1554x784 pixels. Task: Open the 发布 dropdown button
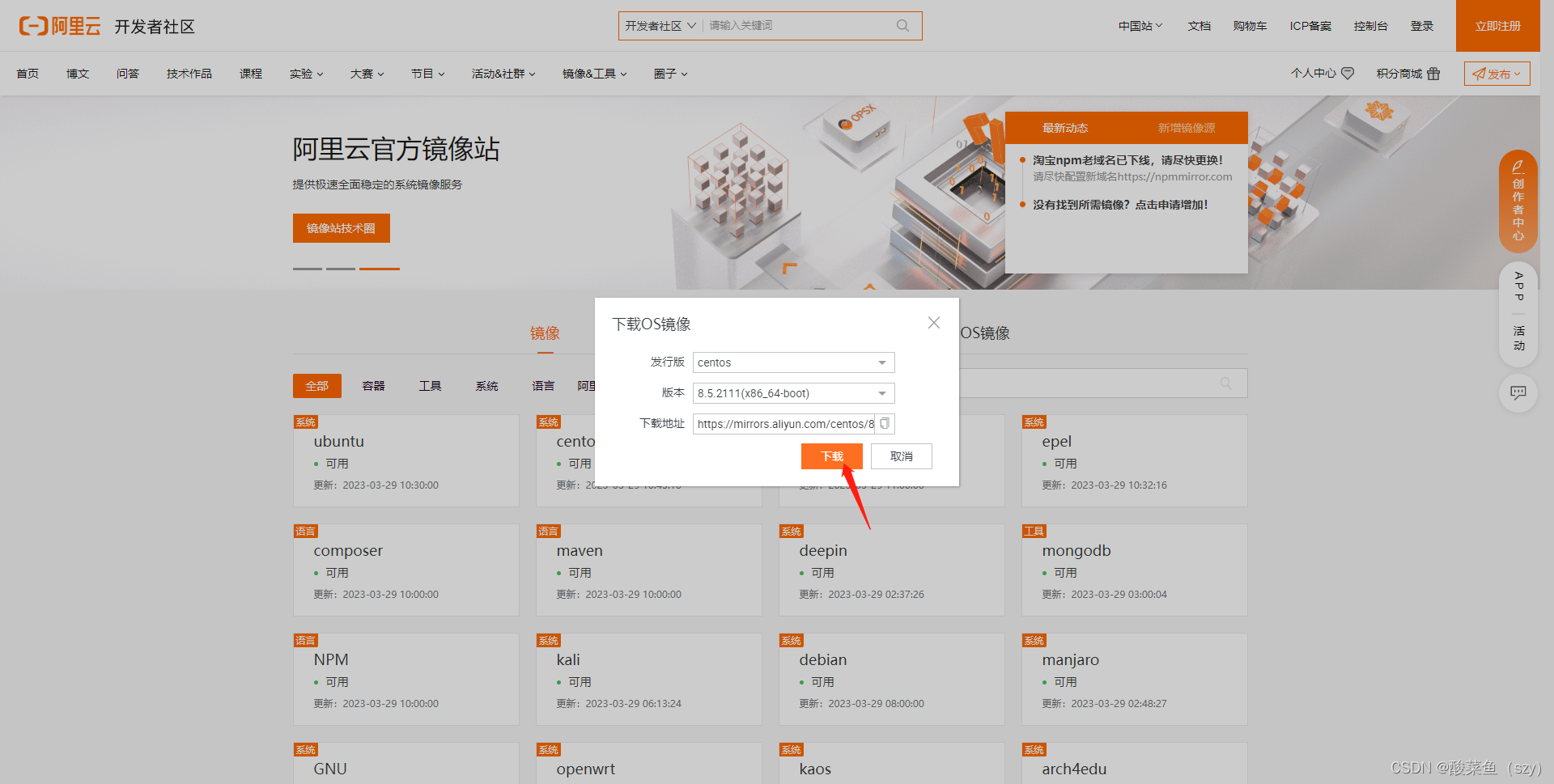(1497, 74)
